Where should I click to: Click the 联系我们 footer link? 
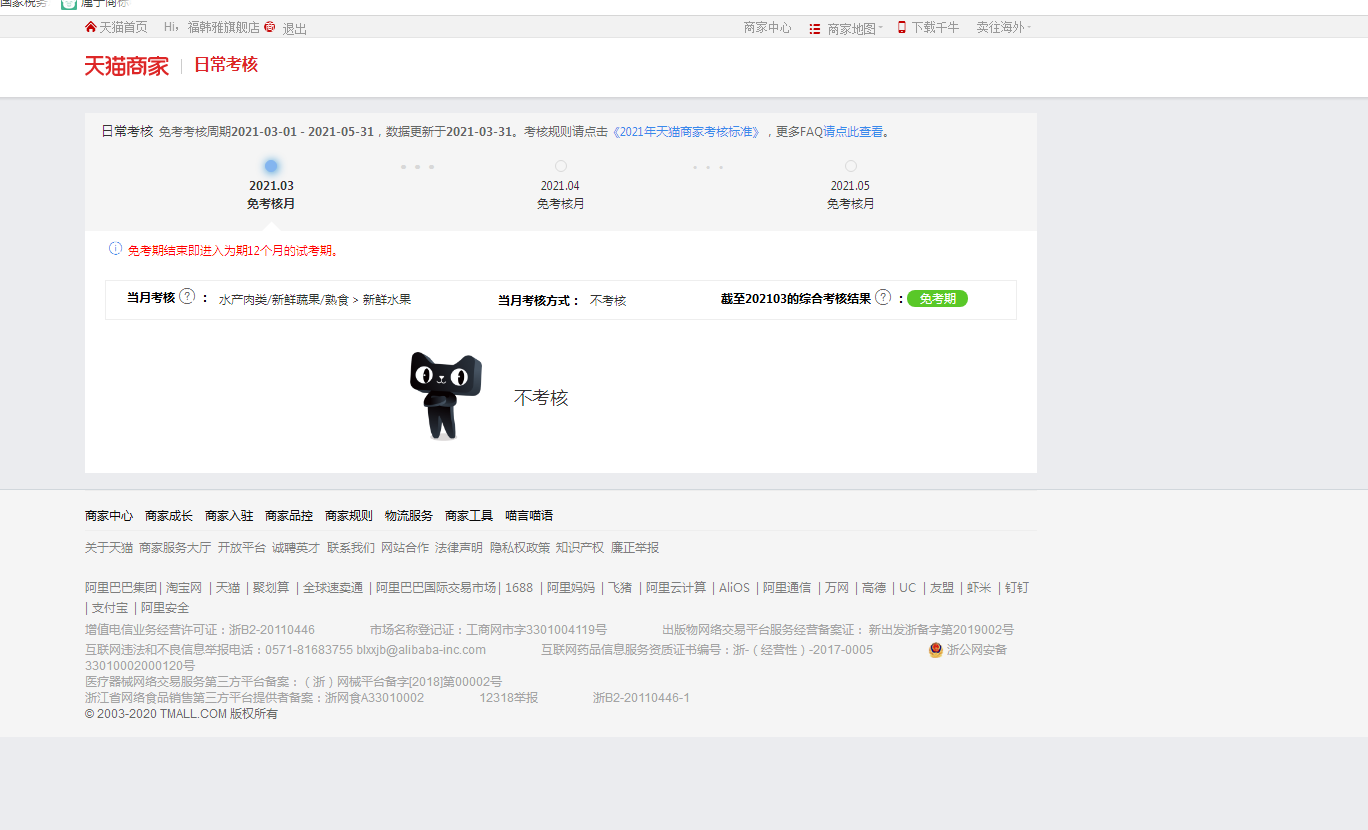pos(351,548)
